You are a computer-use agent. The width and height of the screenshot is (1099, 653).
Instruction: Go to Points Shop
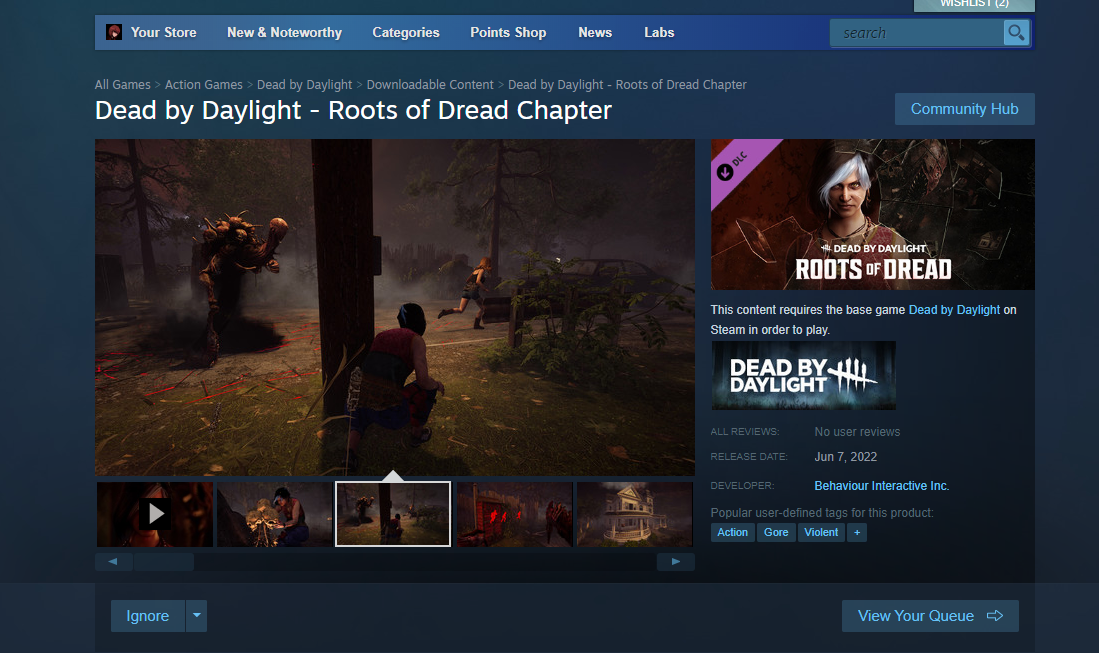tap(508, 32)
